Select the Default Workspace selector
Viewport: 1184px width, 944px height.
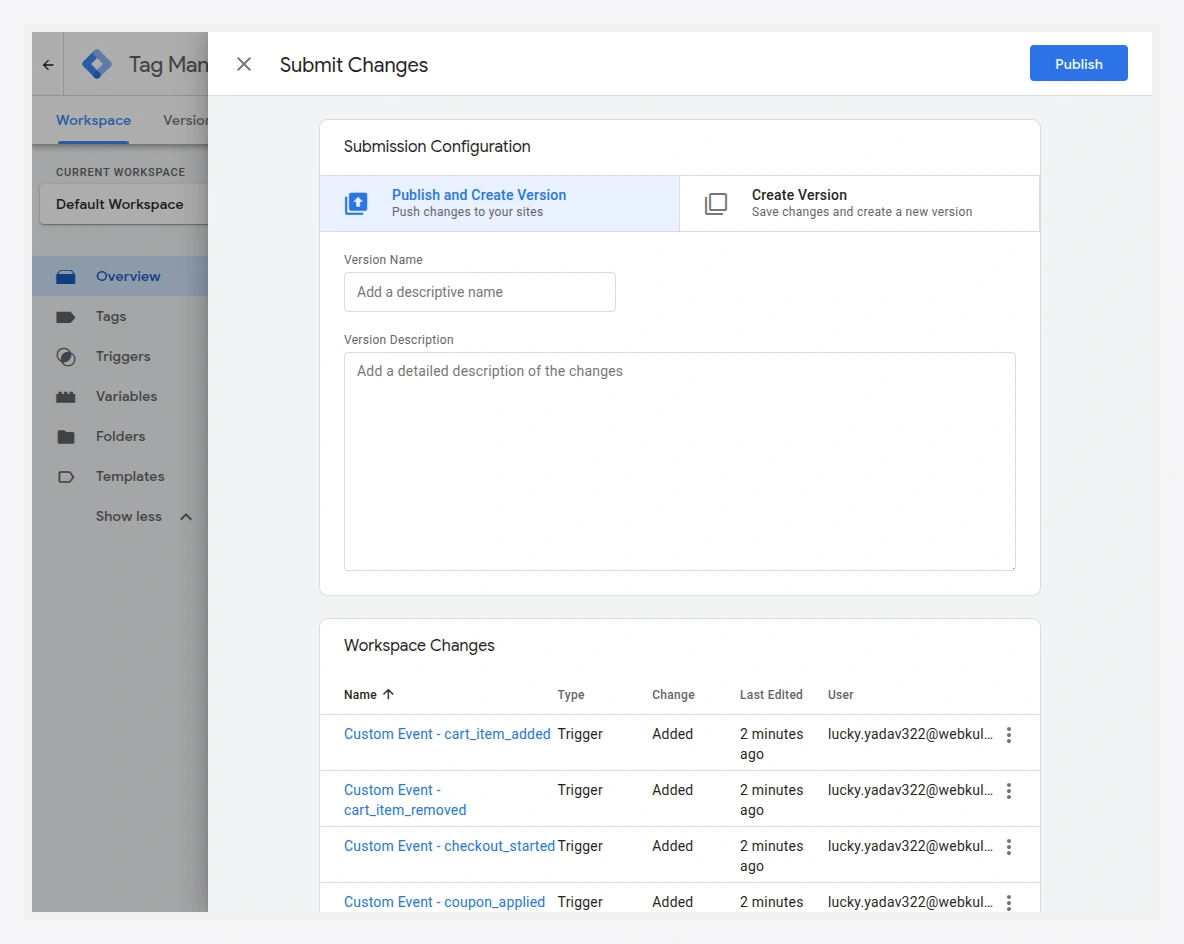(x=124, y=205)
